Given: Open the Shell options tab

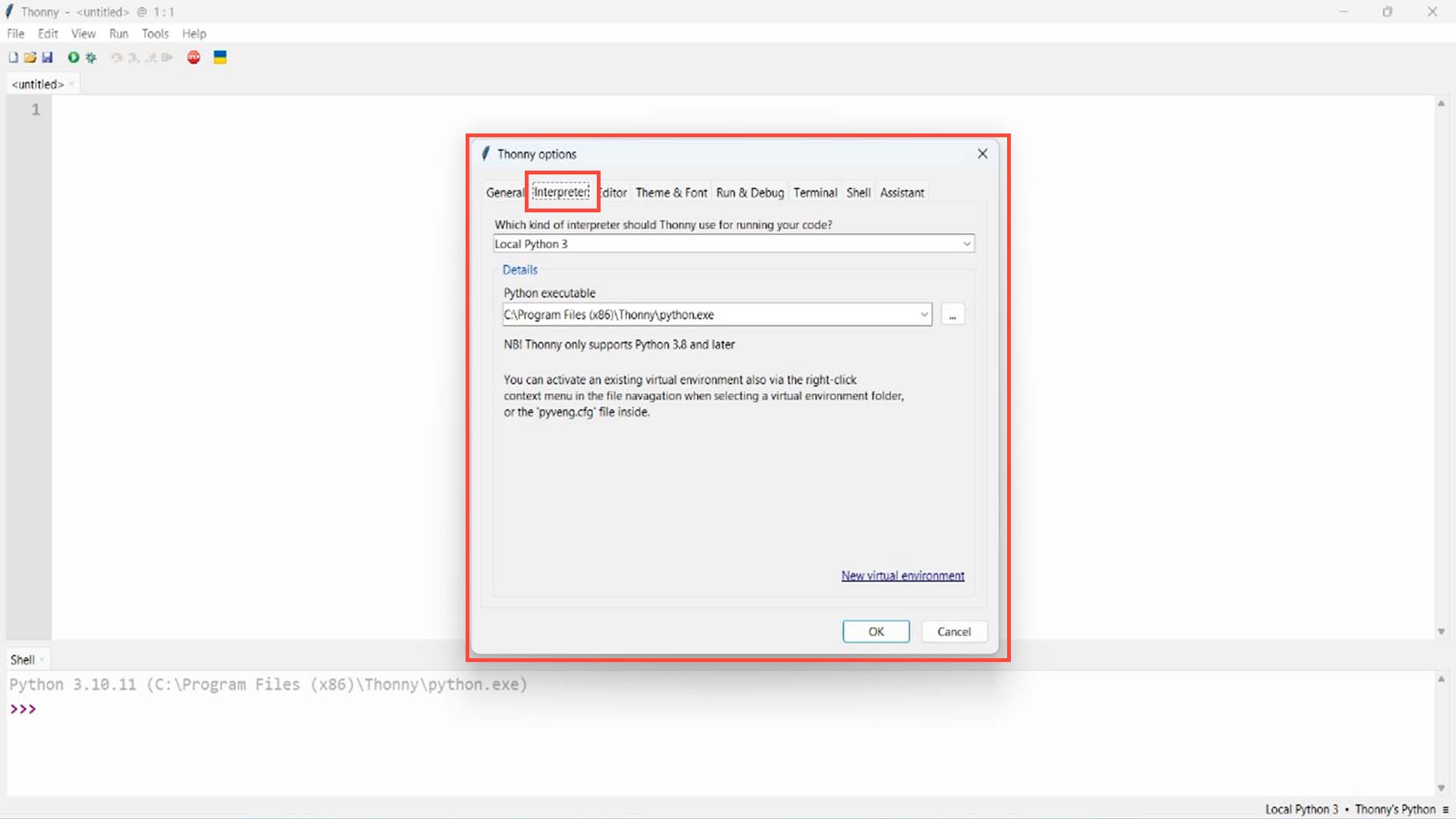Looking at the screenshot, I should tap(858, 193).
